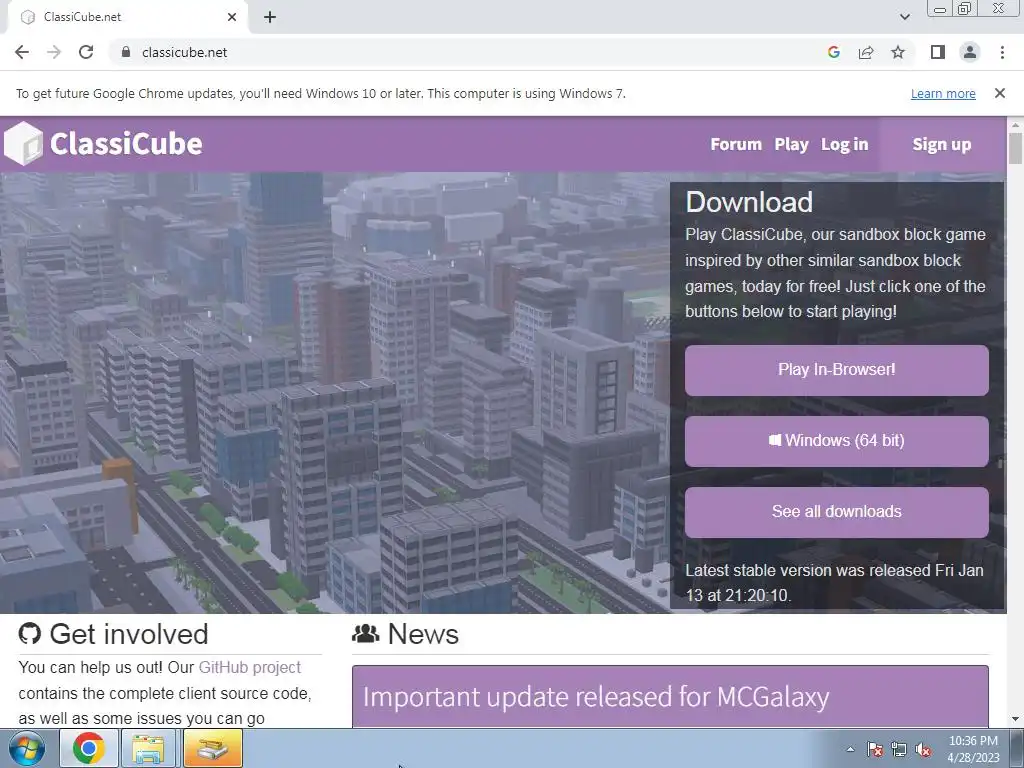
Task: Click See all downloads button
Action: 837,512
